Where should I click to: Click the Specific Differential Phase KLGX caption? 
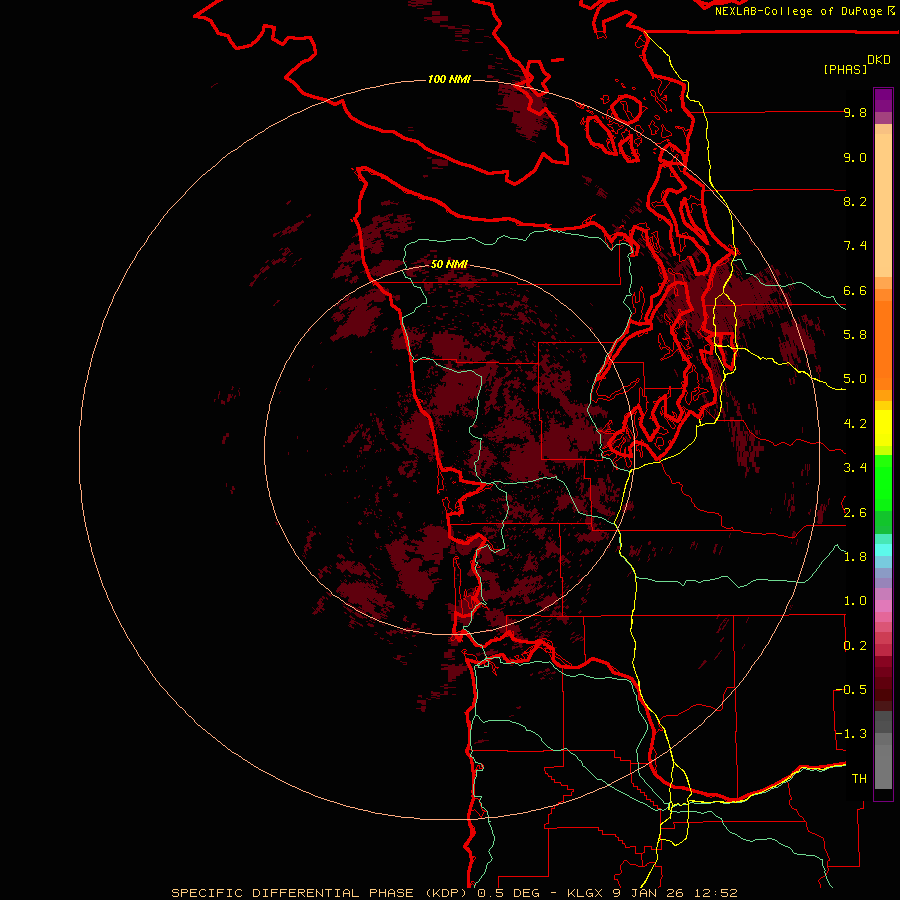pos(454,893)
